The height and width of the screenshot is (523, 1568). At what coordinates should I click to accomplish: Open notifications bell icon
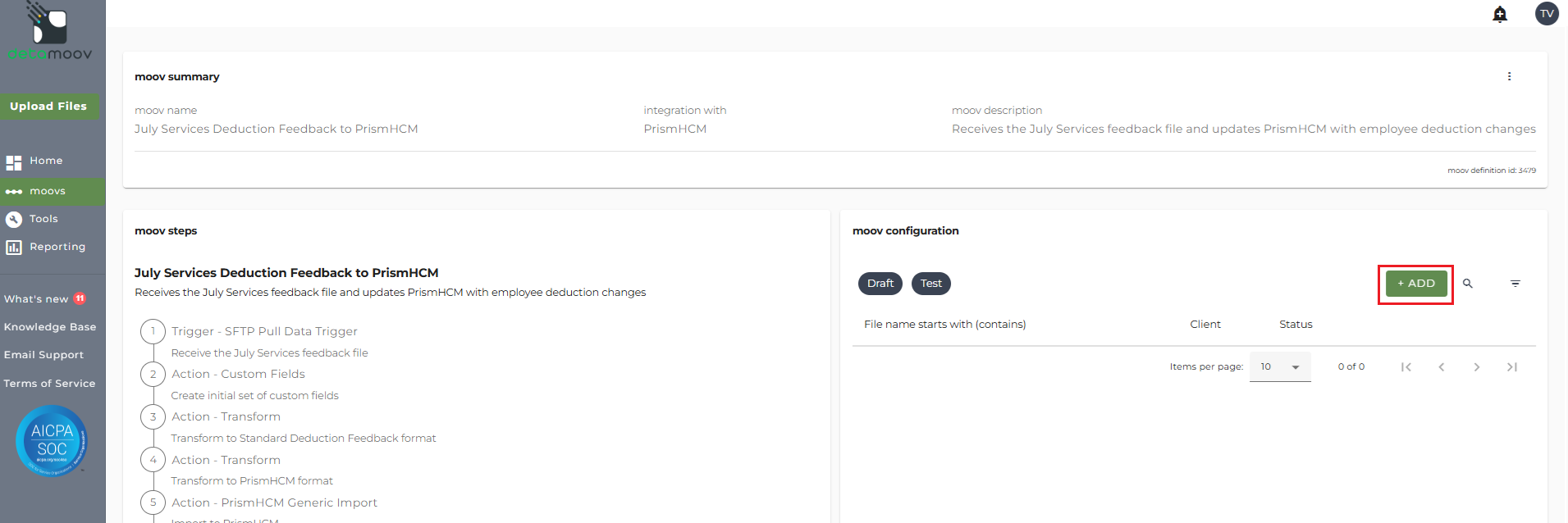click(x=1500, y=14)
